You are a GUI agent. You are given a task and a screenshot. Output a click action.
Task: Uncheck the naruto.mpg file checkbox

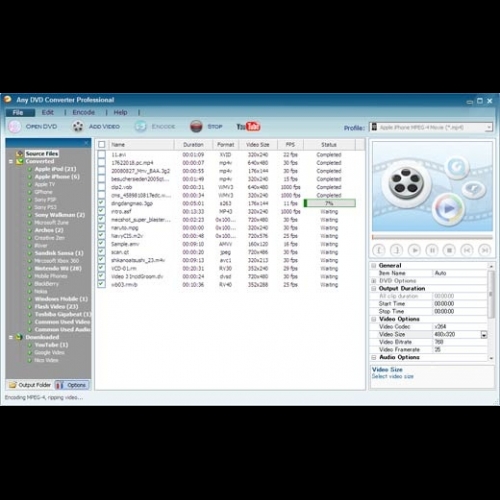point(102,228)
